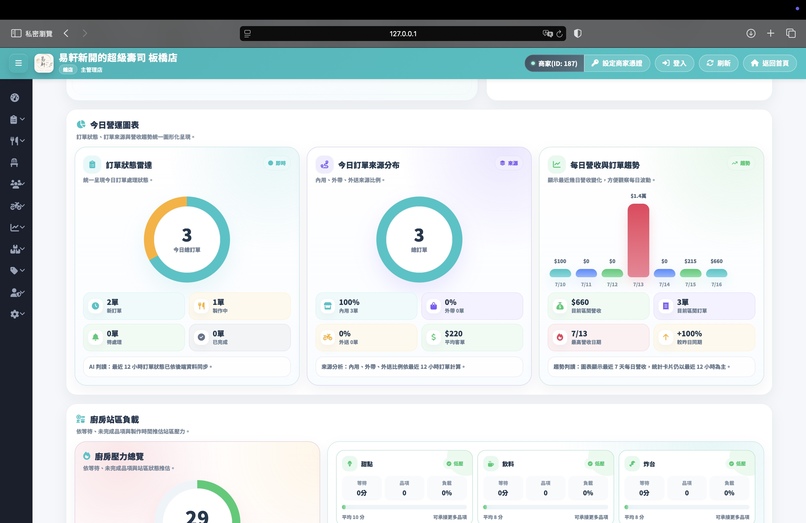Image resolution: width=806 pixels, height=523 pixels.
Task: Click the 甜點 station load progress bar
Action: pyautogui.click(x=405, y=507)
